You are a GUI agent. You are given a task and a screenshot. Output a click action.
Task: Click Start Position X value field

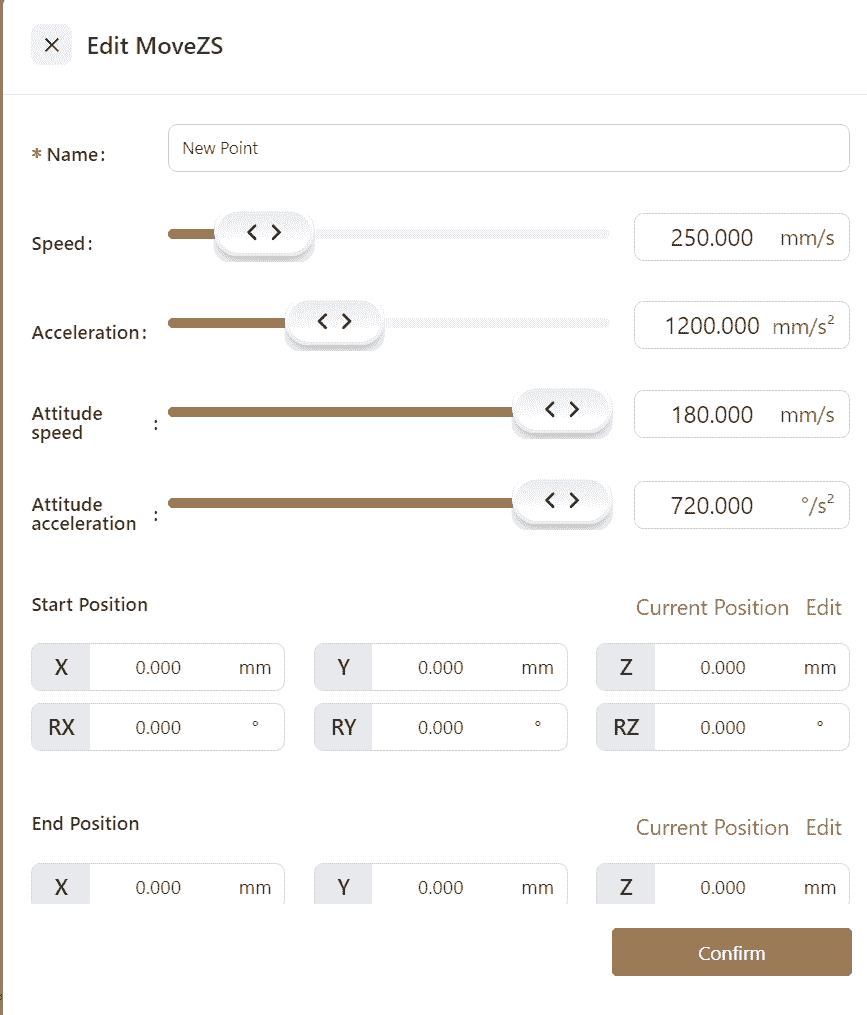[160, 668]
